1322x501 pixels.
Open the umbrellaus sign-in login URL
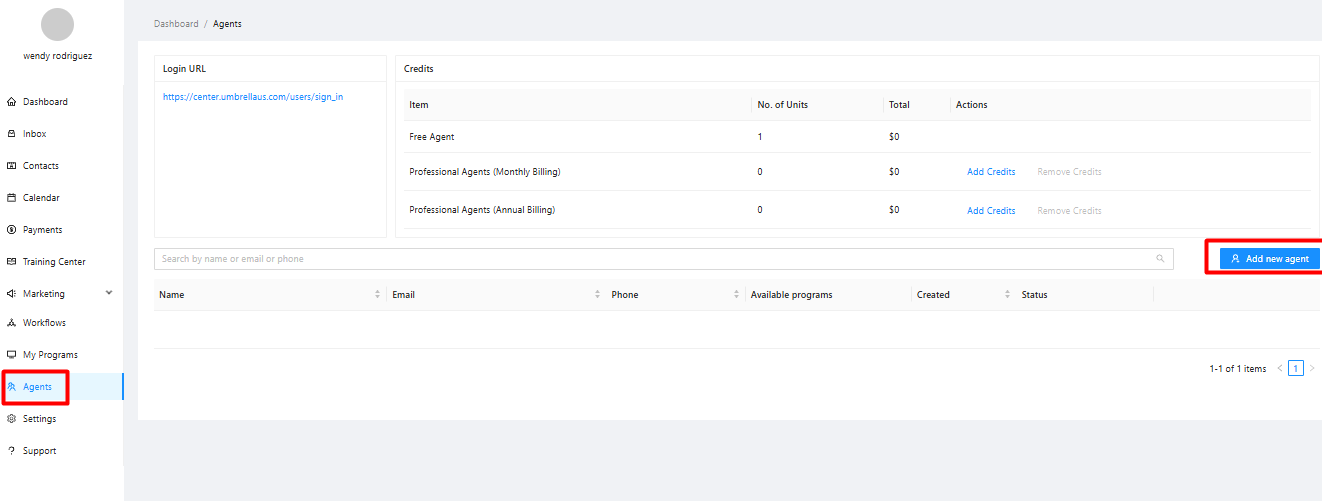coord(252,97)
